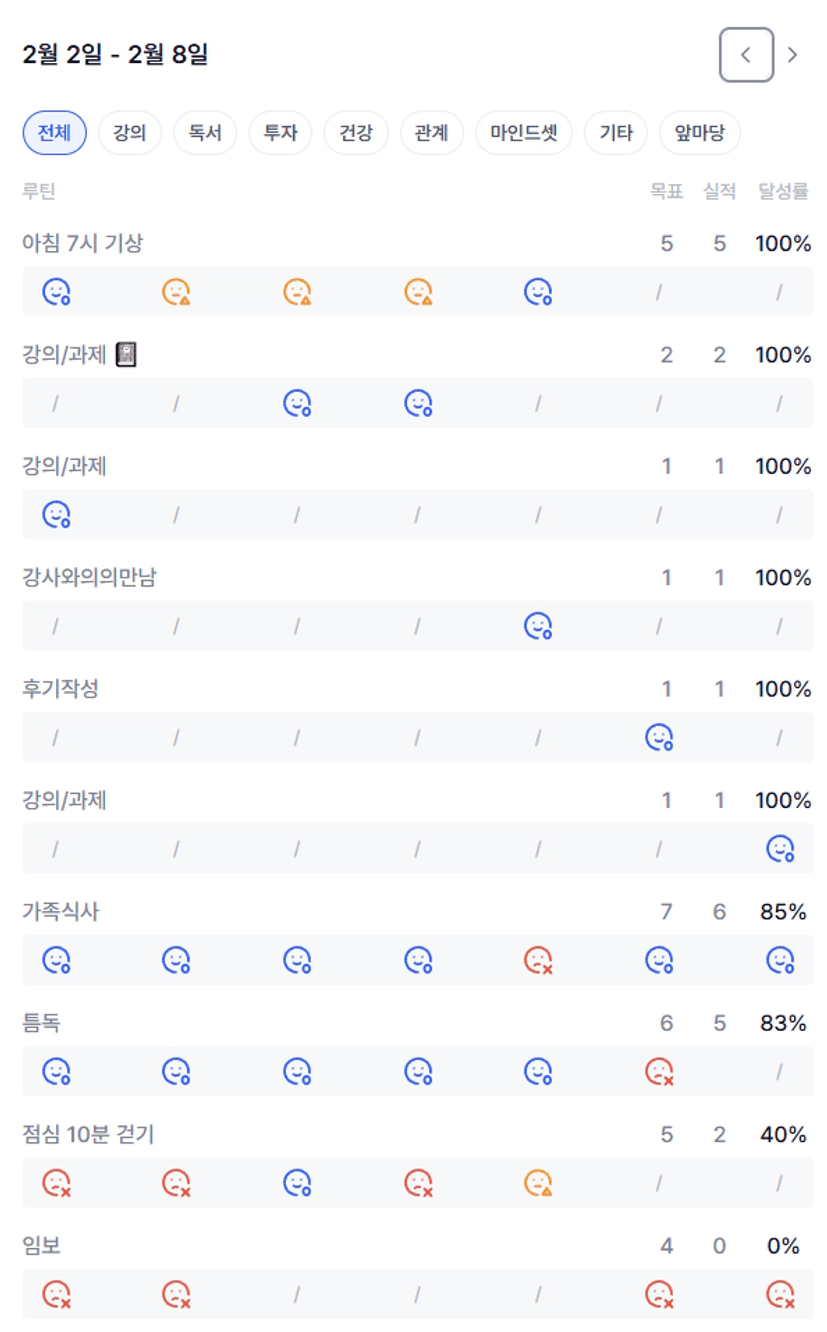This screenshot has width=827, height=1332.
Task: Click the blue smiley in 강사와의의만남 row
Action: point(539,626)
